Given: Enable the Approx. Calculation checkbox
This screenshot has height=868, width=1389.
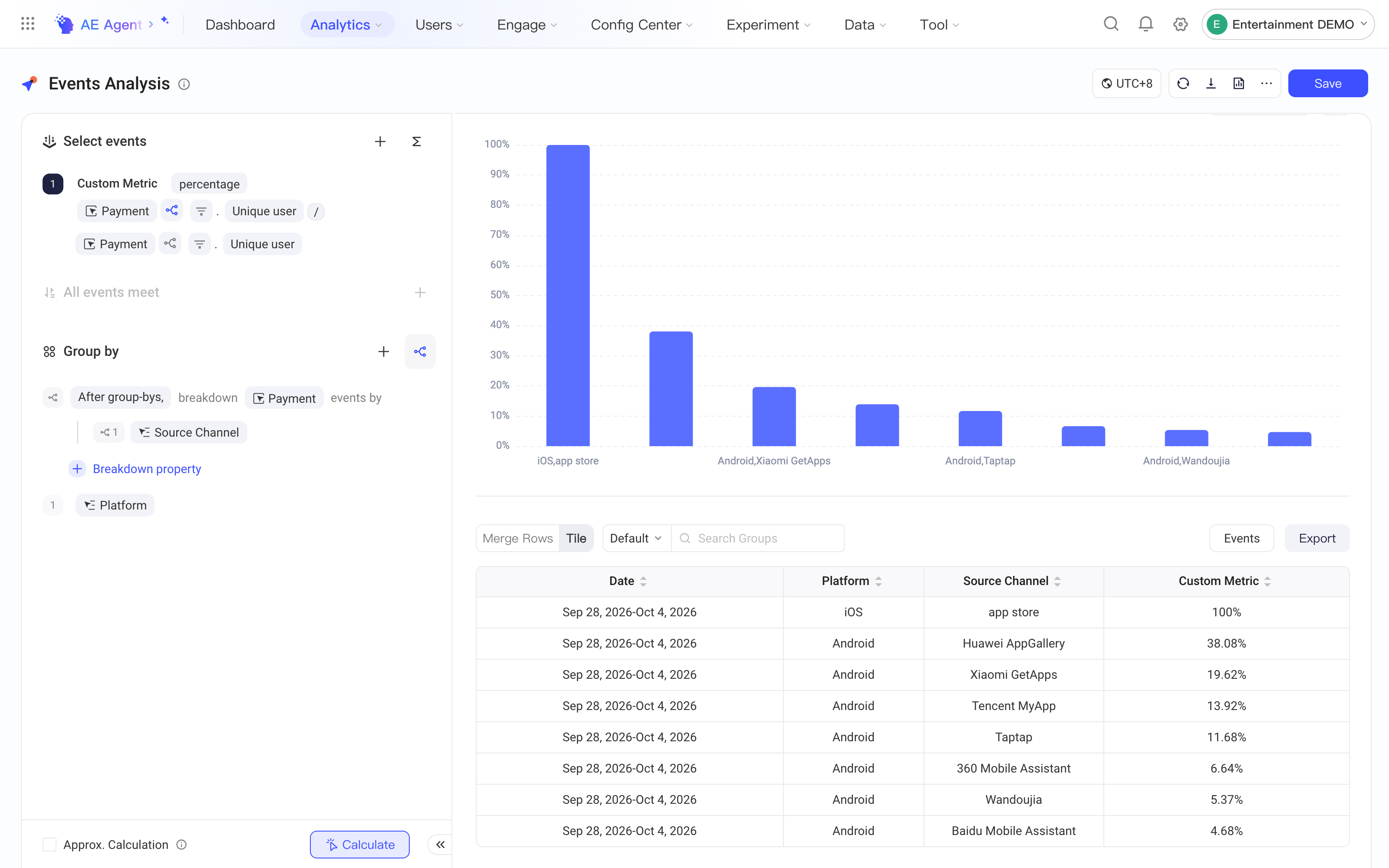Looking at the screenshot, I should coord(49,844).
